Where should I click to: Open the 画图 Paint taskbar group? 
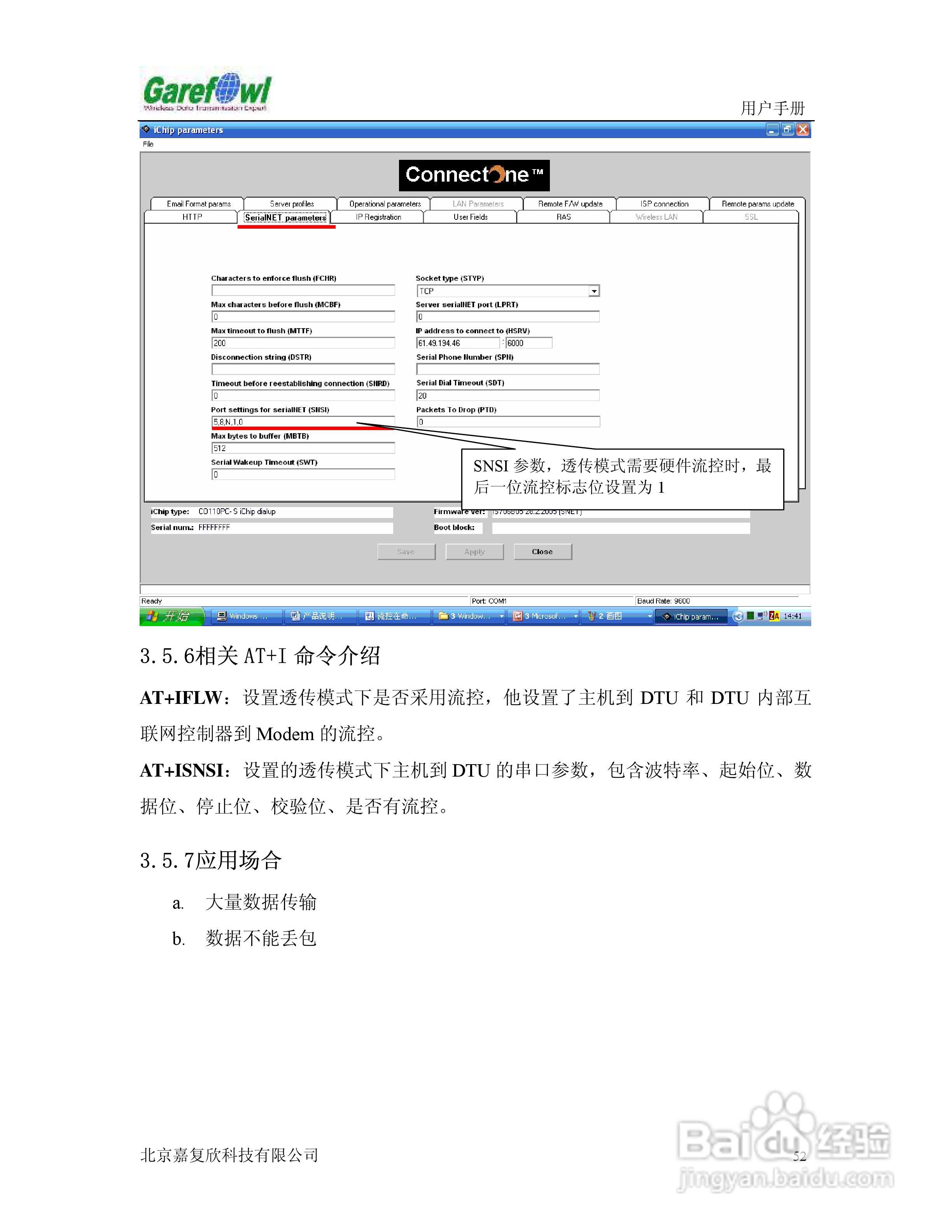[x=618, y=616]
